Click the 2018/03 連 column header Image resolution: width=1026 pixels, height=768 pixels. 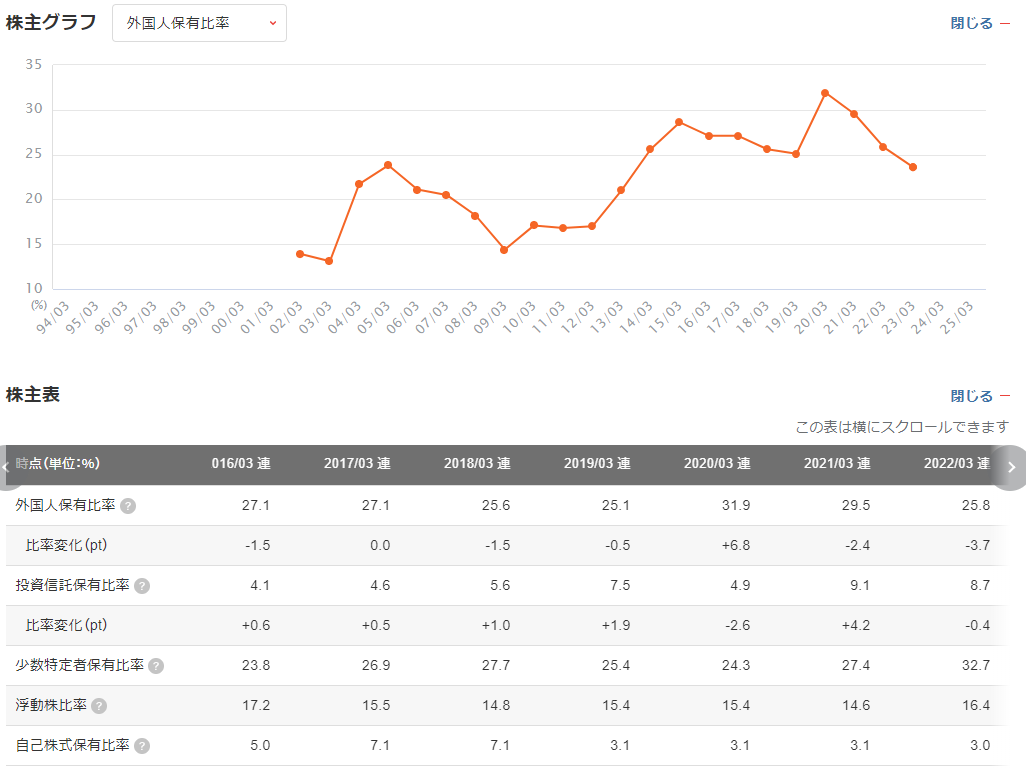(477, 463)
